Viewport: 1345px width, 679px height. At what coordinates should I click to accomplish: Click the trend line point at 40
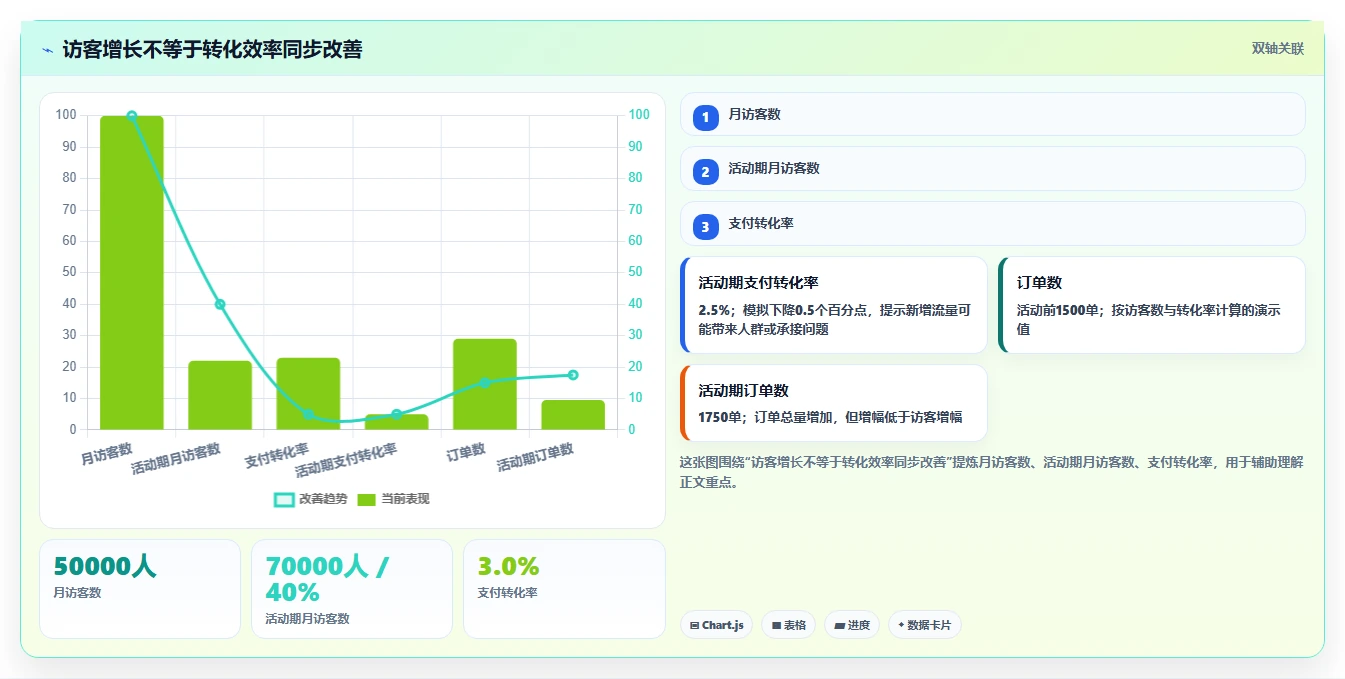(220, 304)
